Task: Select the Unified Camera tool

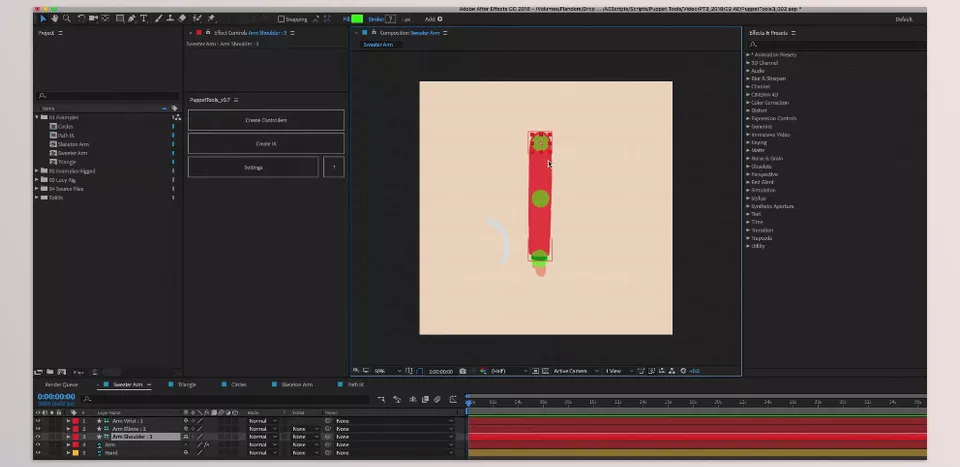Action: click(94, 19)
